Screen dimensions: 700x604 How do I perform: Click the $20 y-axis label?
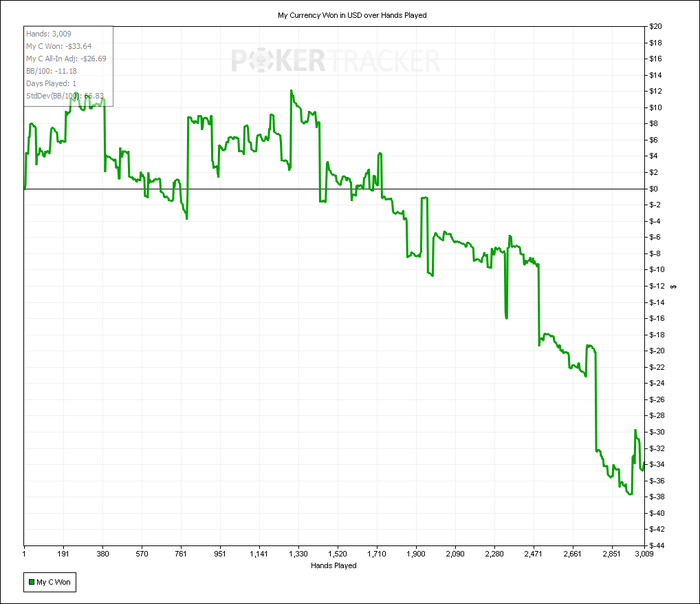[656, 27]
